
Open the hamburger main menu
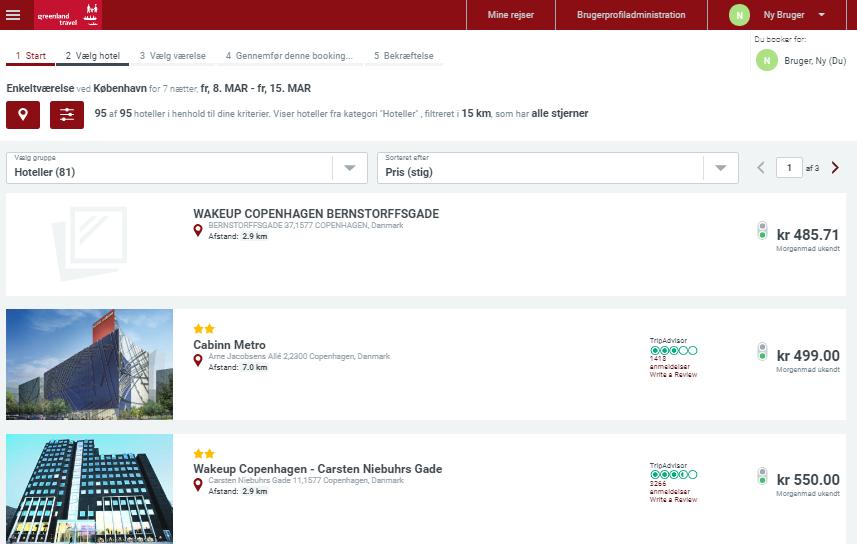[13, 15]
